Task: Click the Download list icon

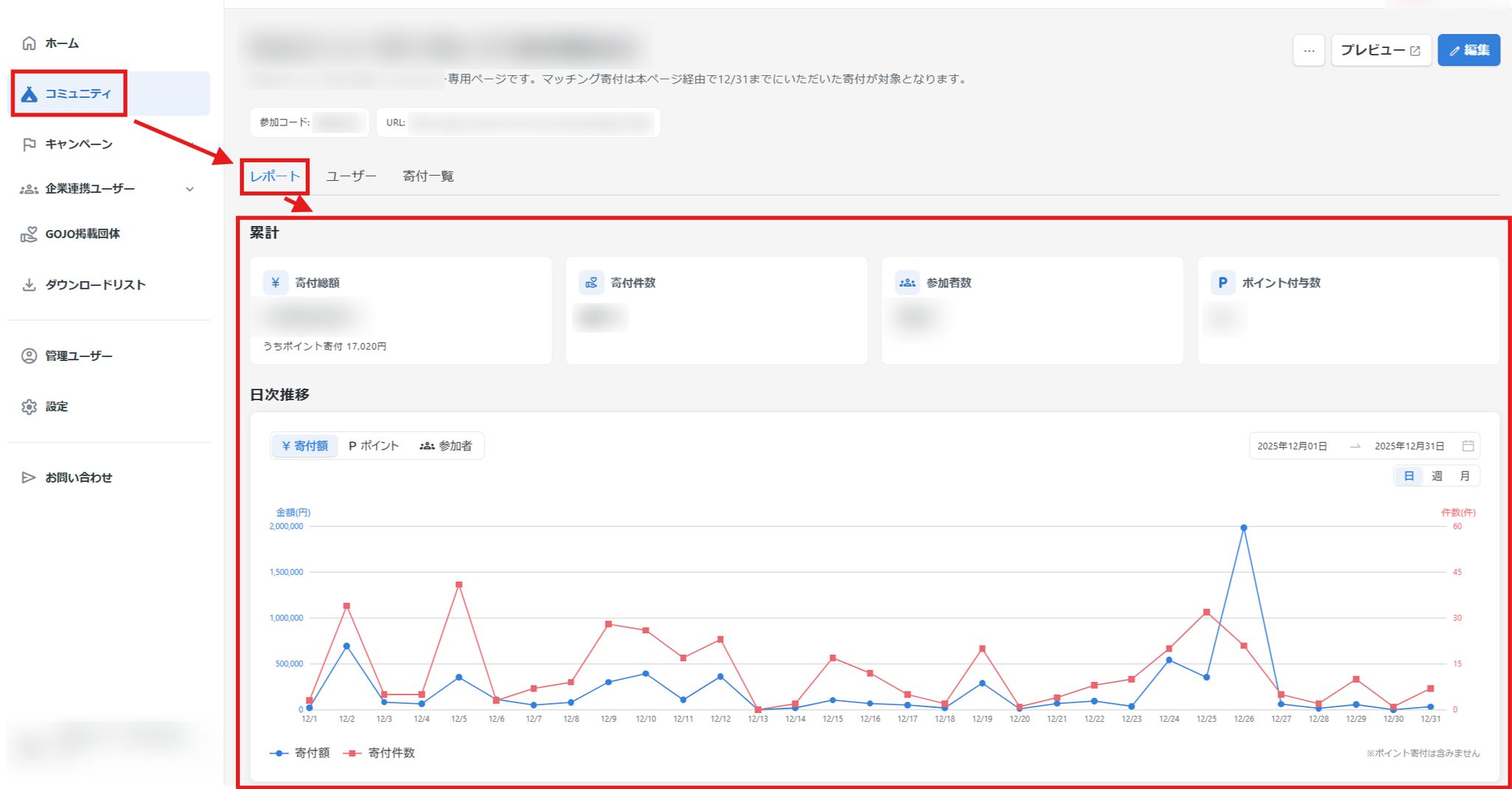Action: (x=29, y=285)
